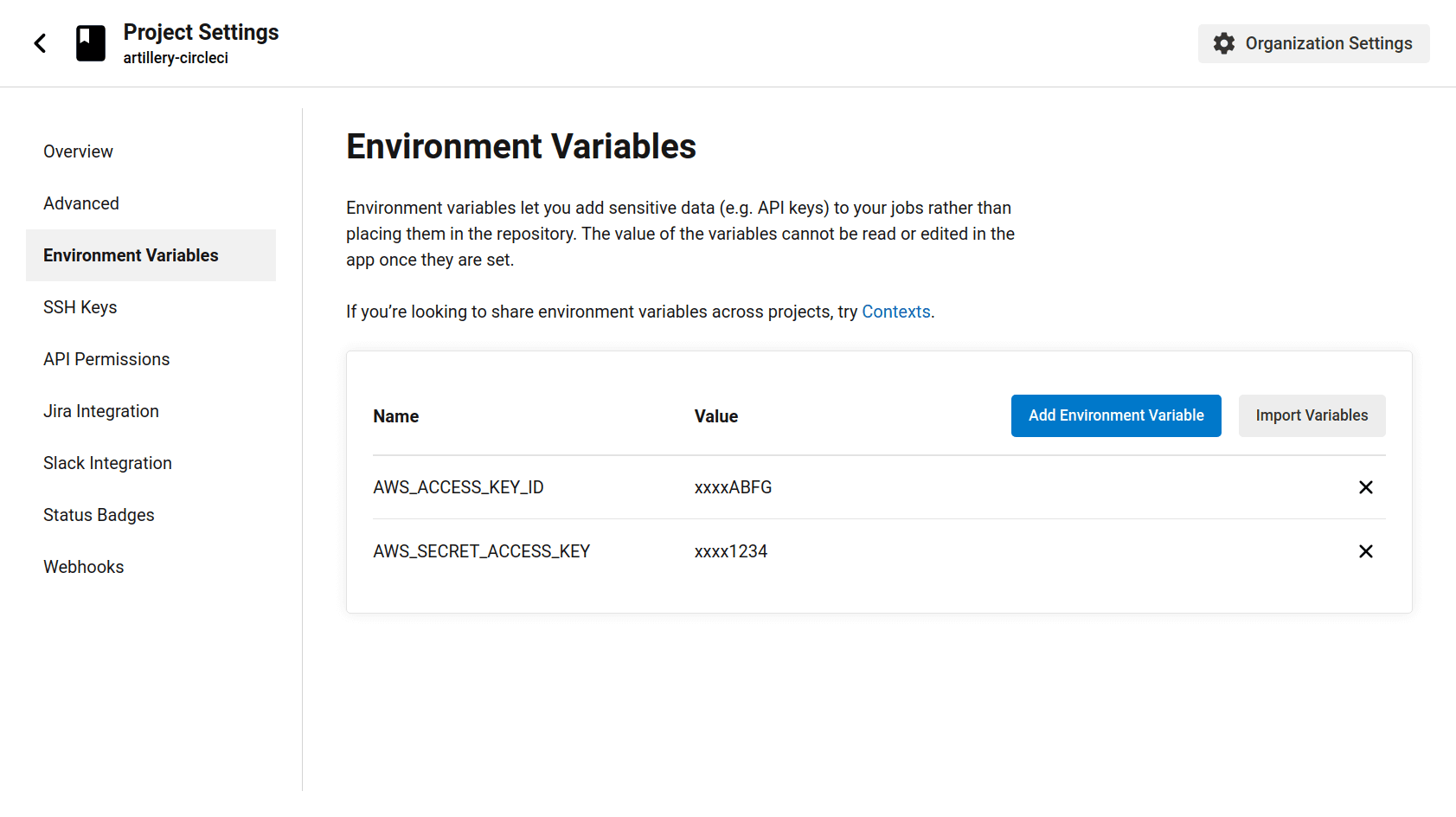The image size is (1456, 817).
Task: Open the Slack Integration page
Action: tap(107, 462)
